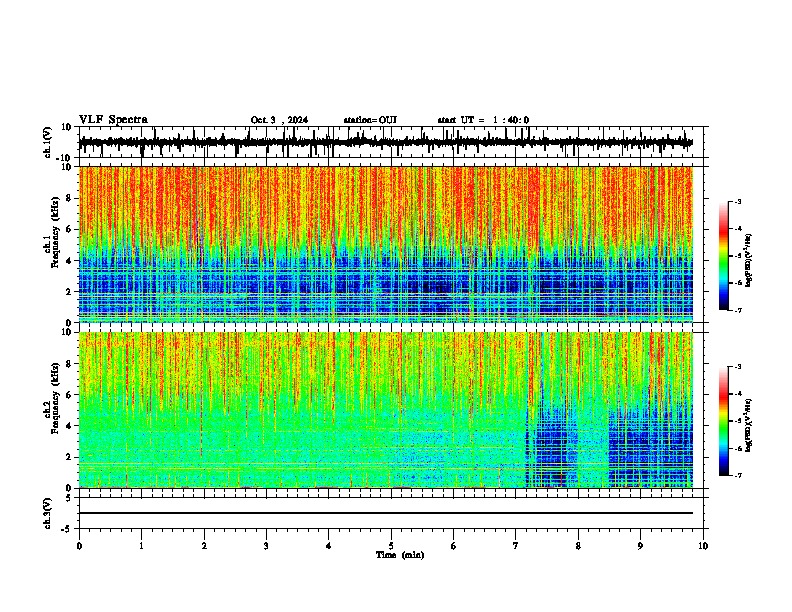Click the date "Oct. 3, 2024" in the header
Image resolution: width=792 pixels, height=612 pixels.
tap(279, 120)
